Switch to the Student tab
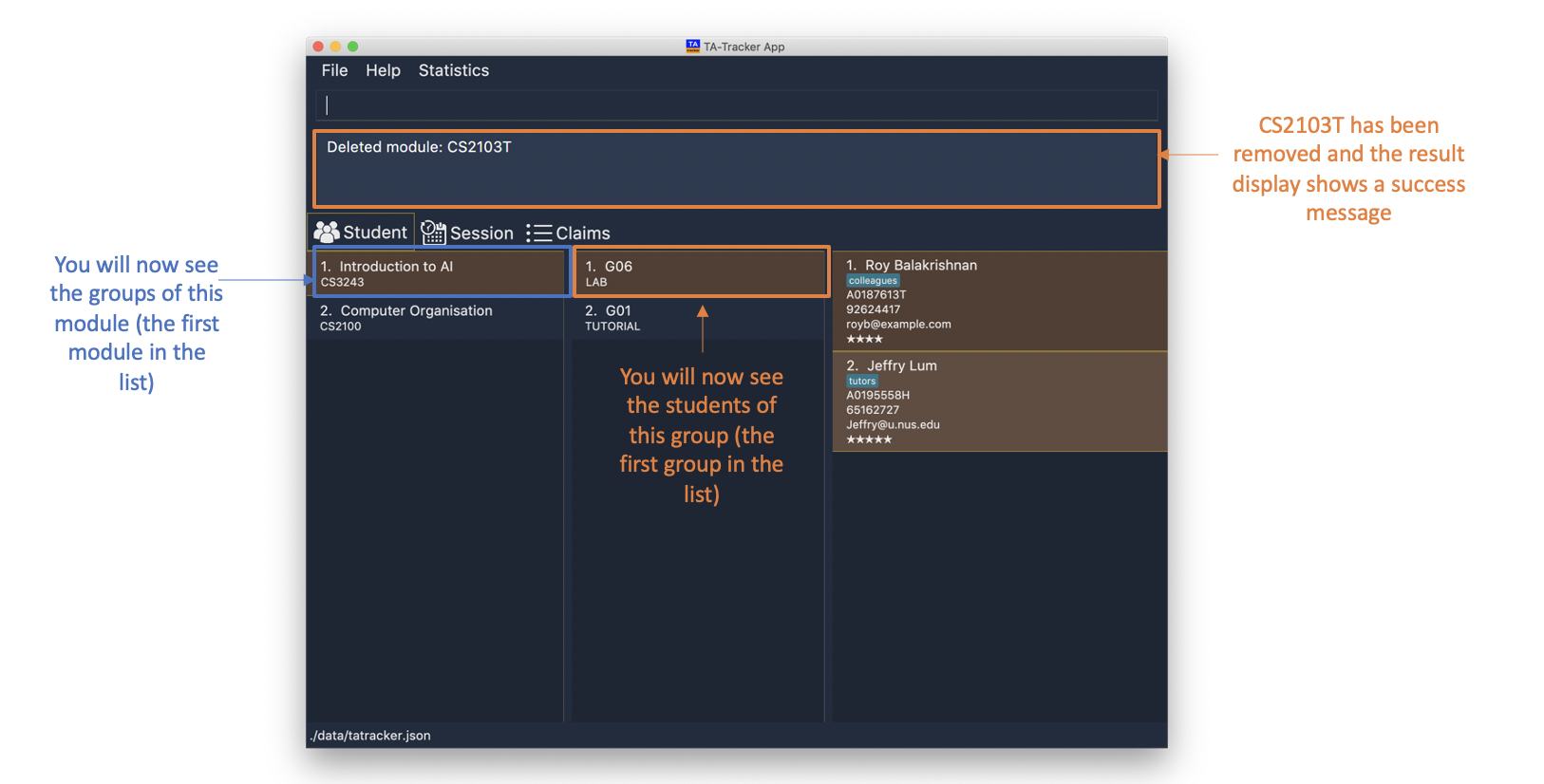This screenshot has width=1544, height=784. (362, 232)
